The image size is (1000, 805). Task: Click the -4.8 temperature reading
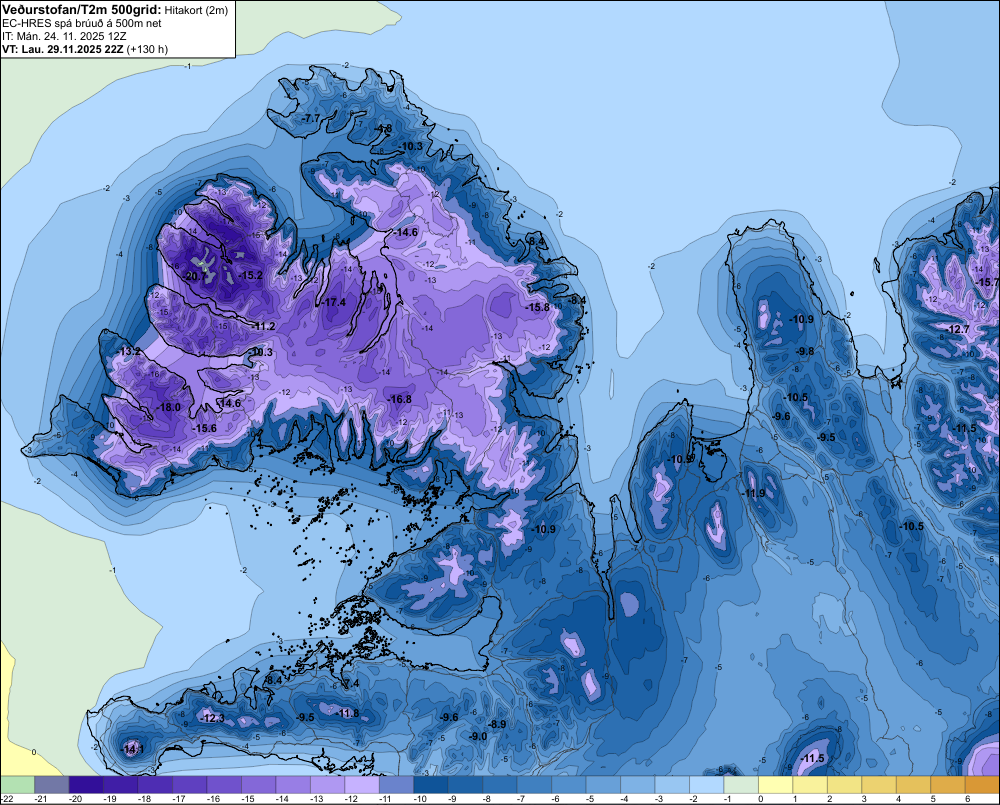pos(383,129)
